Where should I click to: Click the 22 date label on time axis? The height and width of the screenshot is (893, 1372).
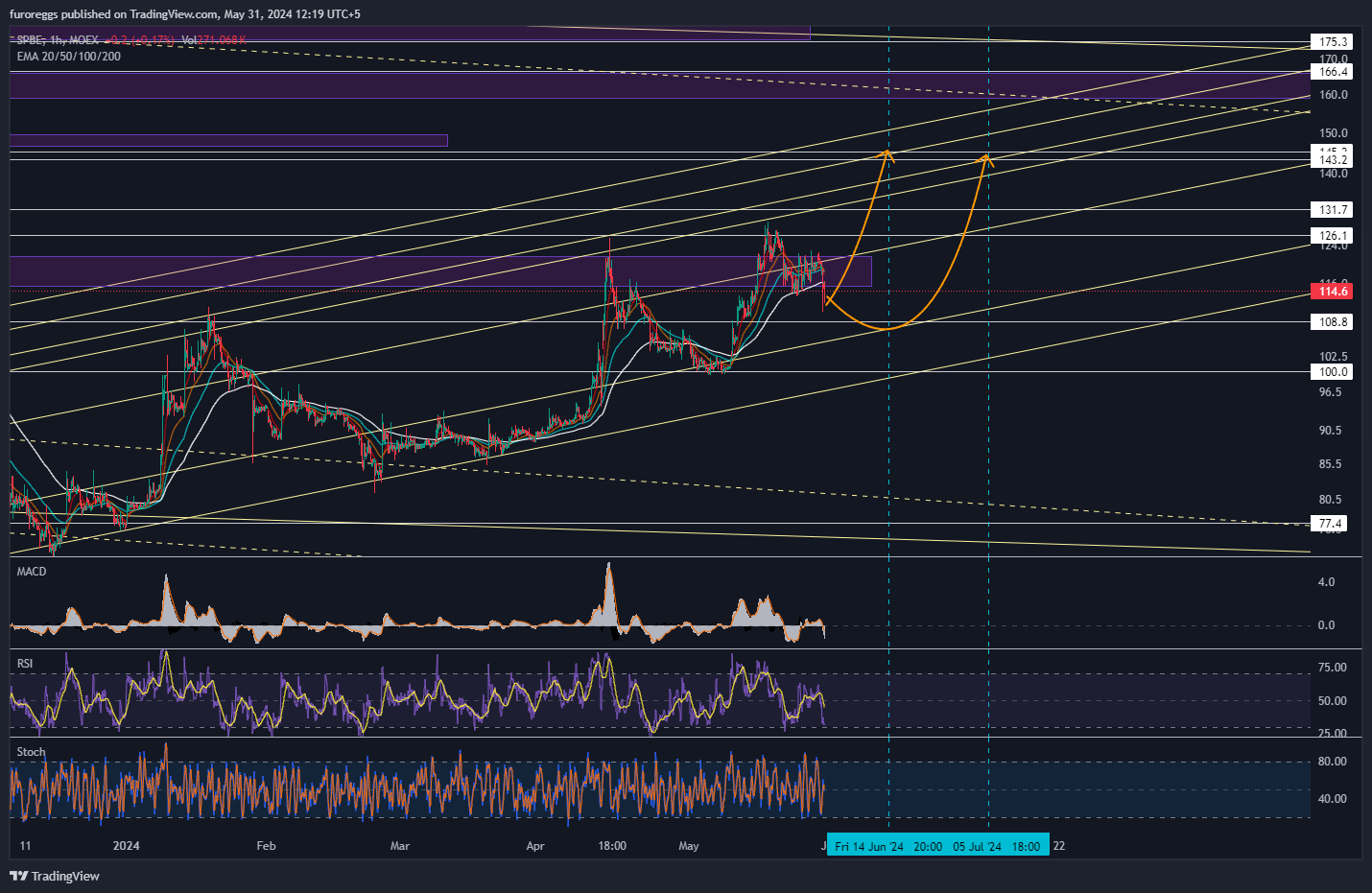pos(1059,846)
